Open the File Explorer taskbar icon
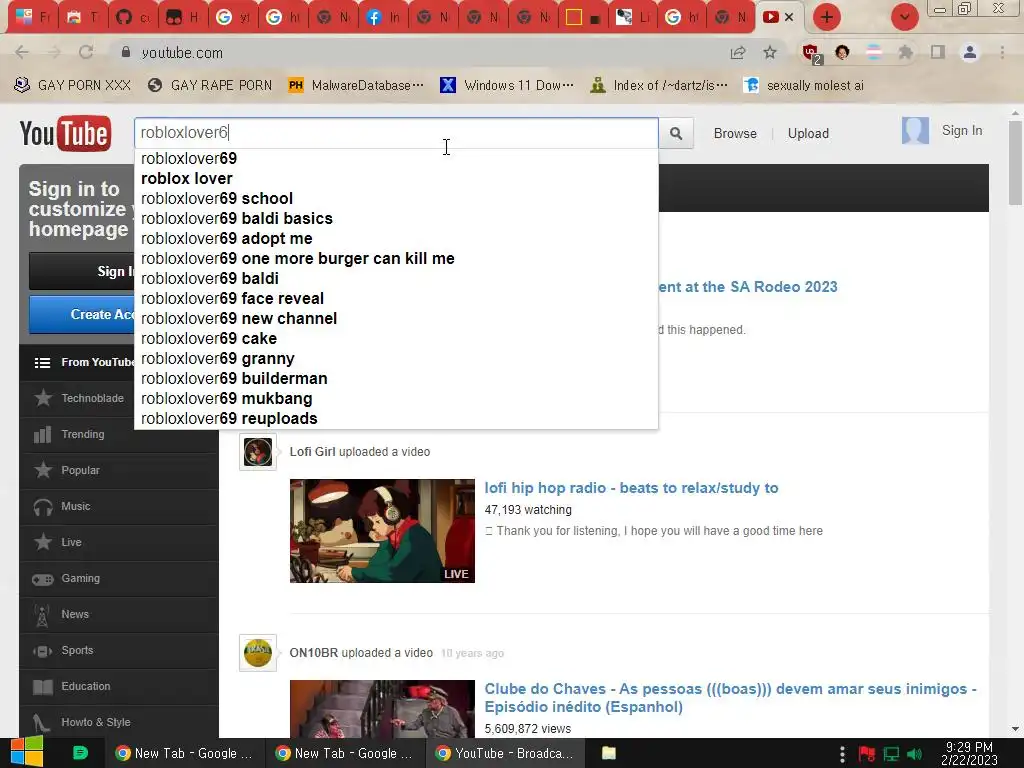 tap(609, 753)
